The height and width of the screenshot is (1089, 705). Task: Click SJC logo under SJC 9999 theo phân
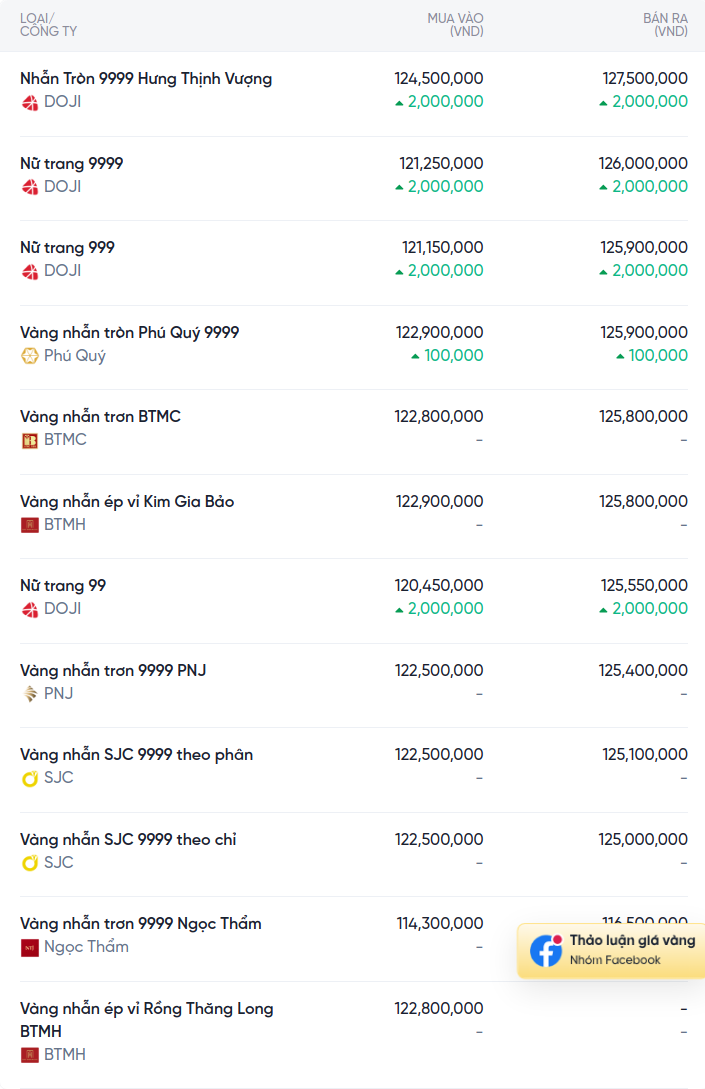[x=30, y=778]
